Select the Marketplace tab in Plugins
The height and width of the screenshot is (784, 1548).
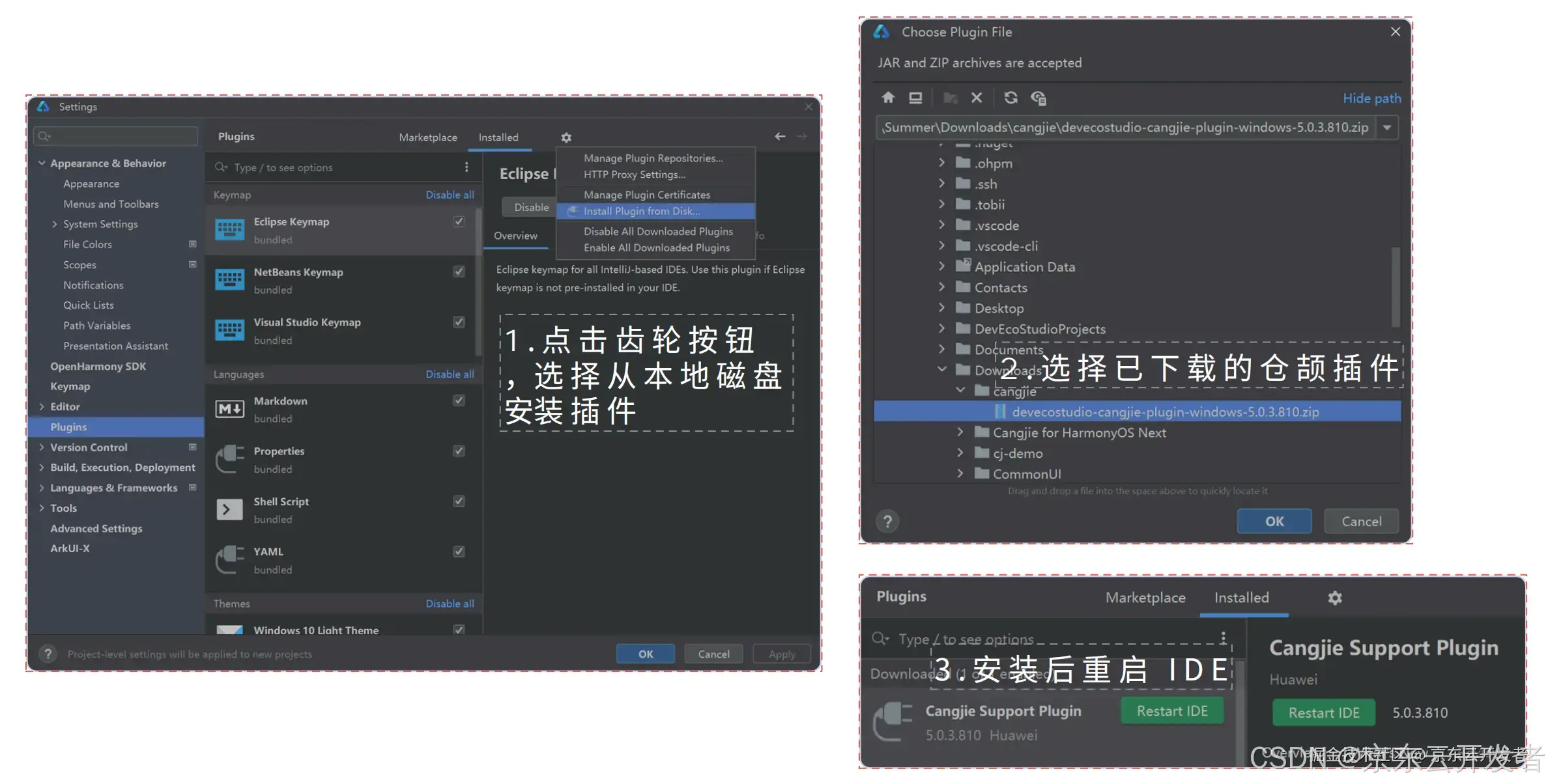pos(426,136)
